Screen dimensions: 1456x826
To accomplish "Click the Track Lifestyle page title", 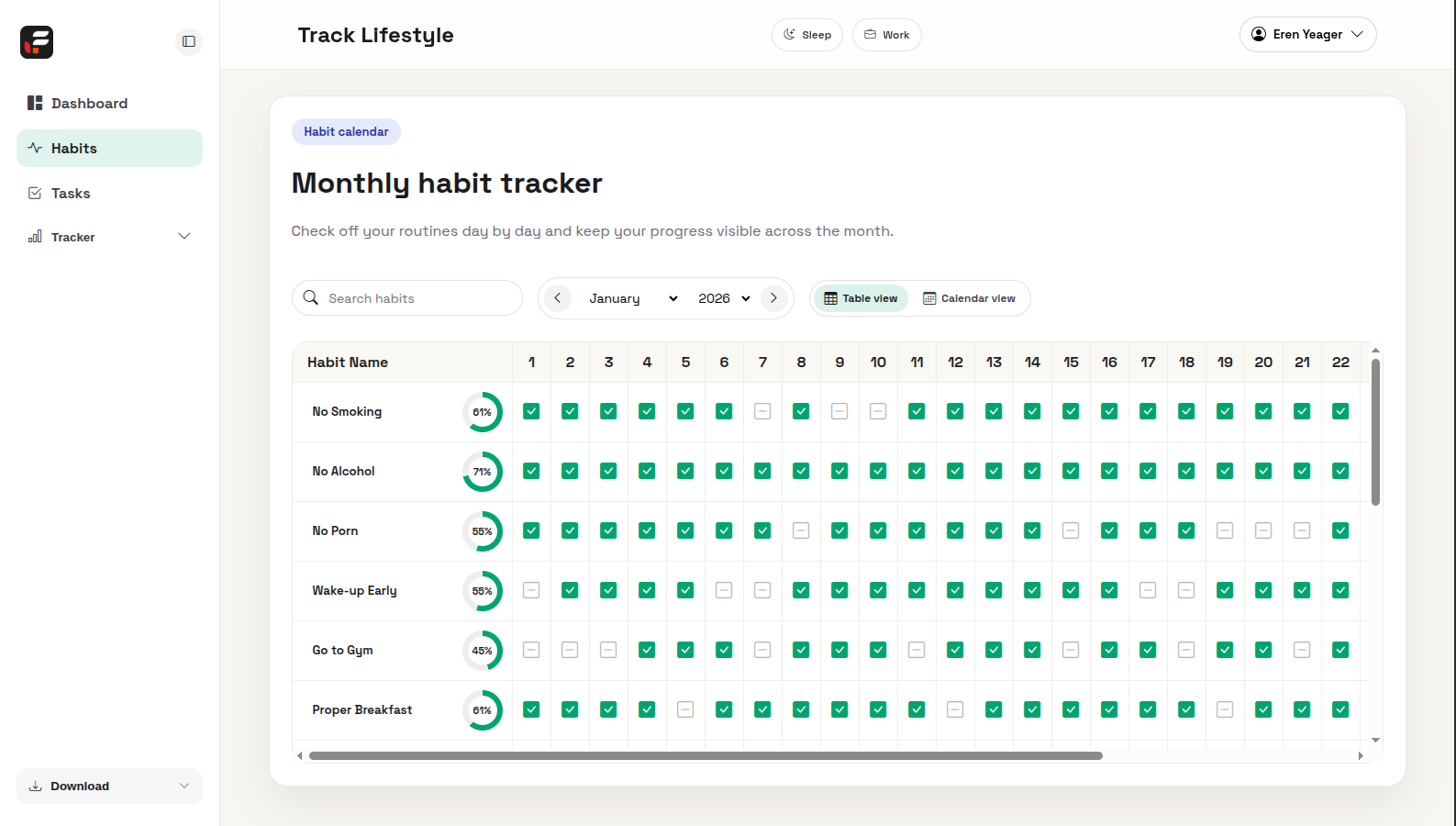I will (x=376, y=35).
